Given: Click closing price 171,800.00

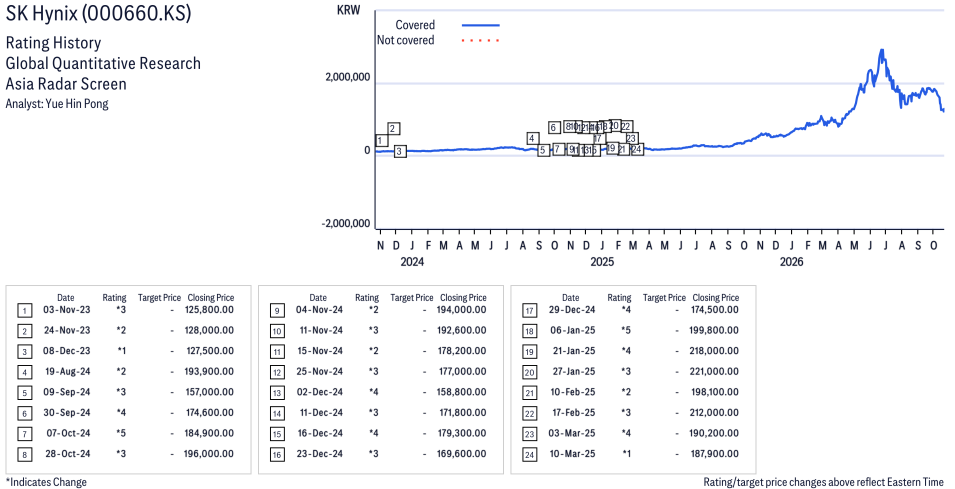Looking at the screenshot, I should tap(463, 413).
